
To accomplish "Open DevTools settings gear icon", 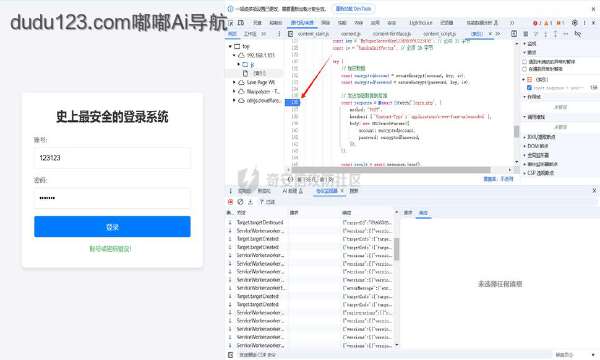I will [x=574, y=23].
